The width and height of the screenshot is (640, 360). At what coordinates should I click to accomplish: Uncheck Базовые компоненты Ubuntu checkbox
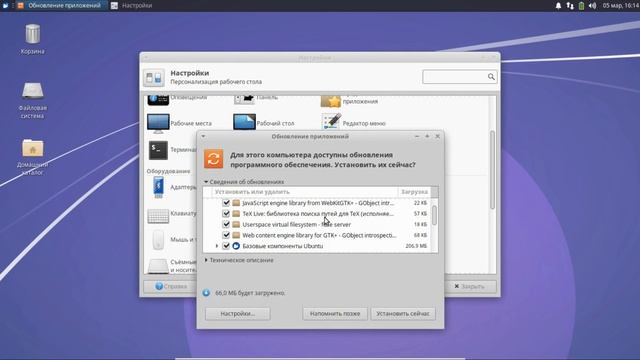(x=226, y=246)
